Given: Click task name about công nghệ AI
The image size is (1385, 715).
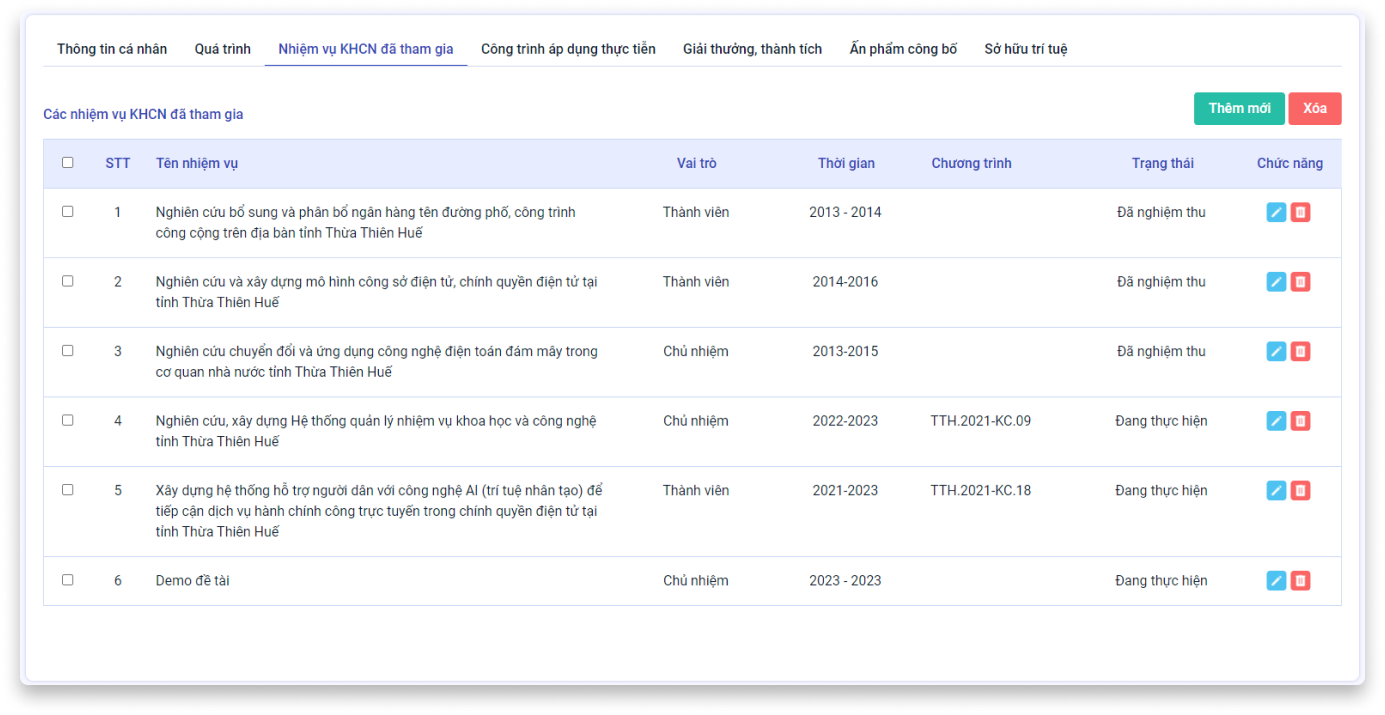Looking at the screenshot, I should [x=379, y=511].
